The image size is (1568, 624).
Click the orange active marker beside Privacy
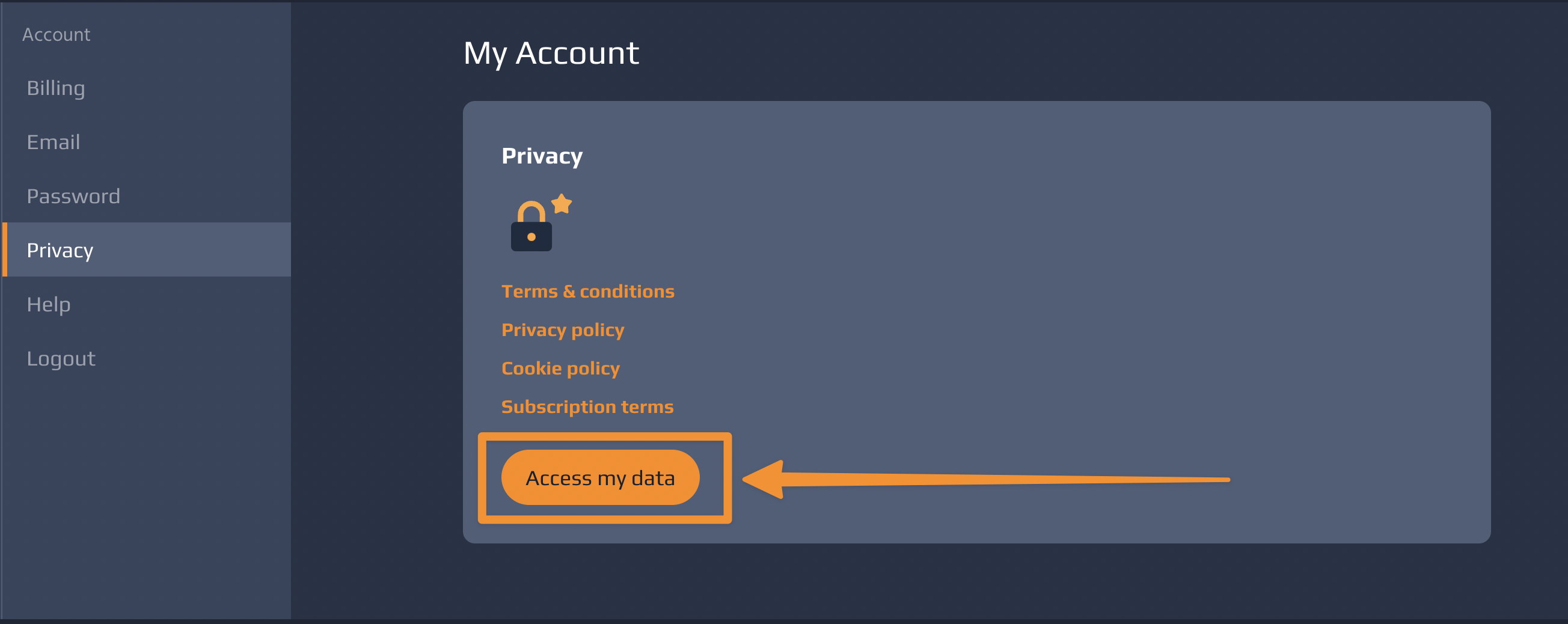pyautogui.click(x=5, y=249)
